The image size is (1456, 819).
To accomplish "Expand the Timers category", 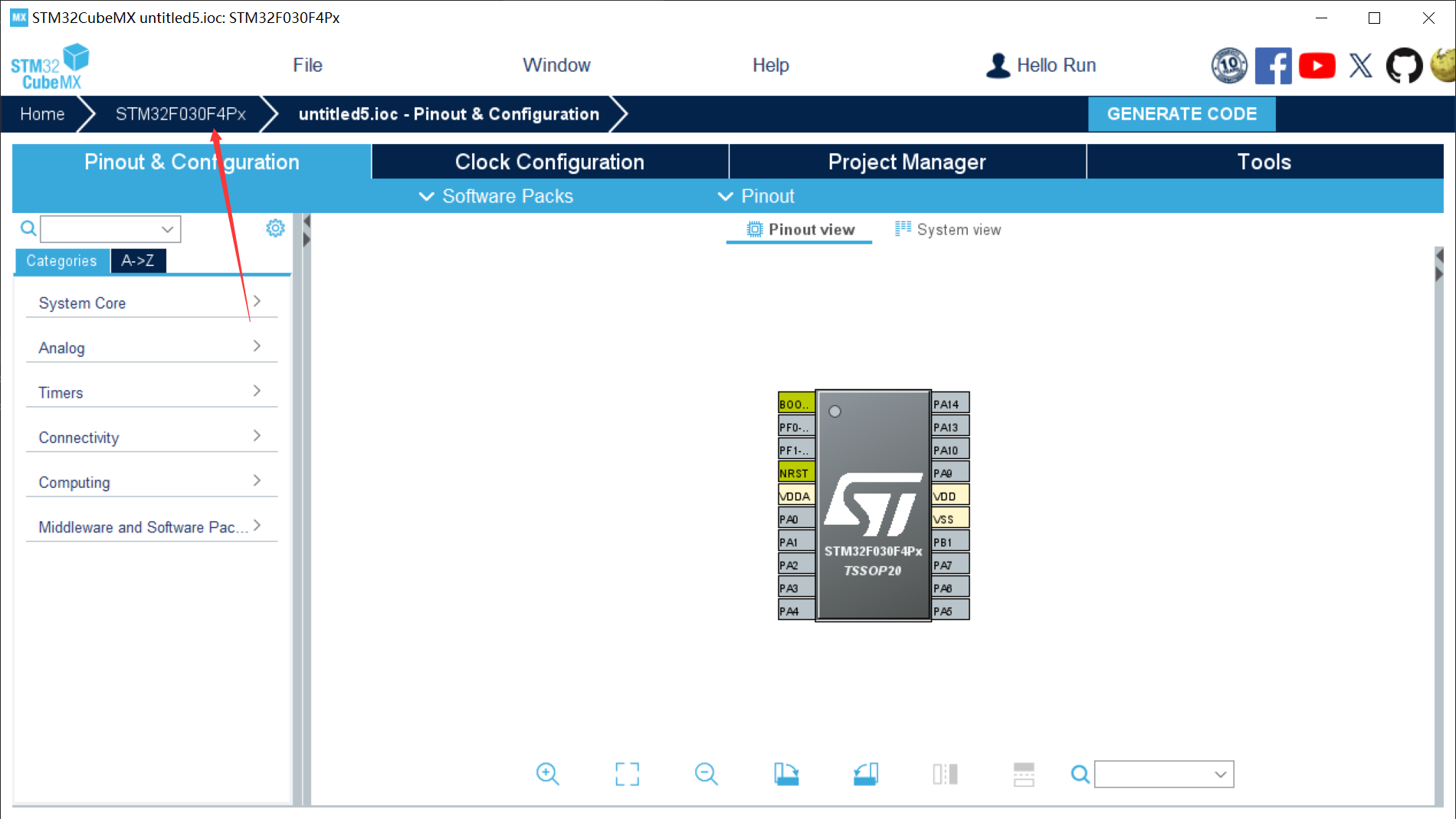I will pos(152,392).
